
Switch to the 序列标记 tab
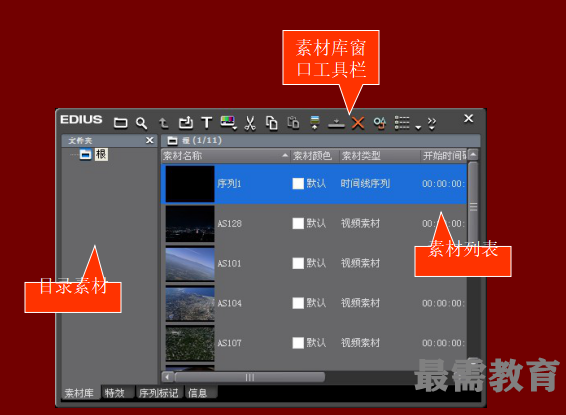coord(158,393)
